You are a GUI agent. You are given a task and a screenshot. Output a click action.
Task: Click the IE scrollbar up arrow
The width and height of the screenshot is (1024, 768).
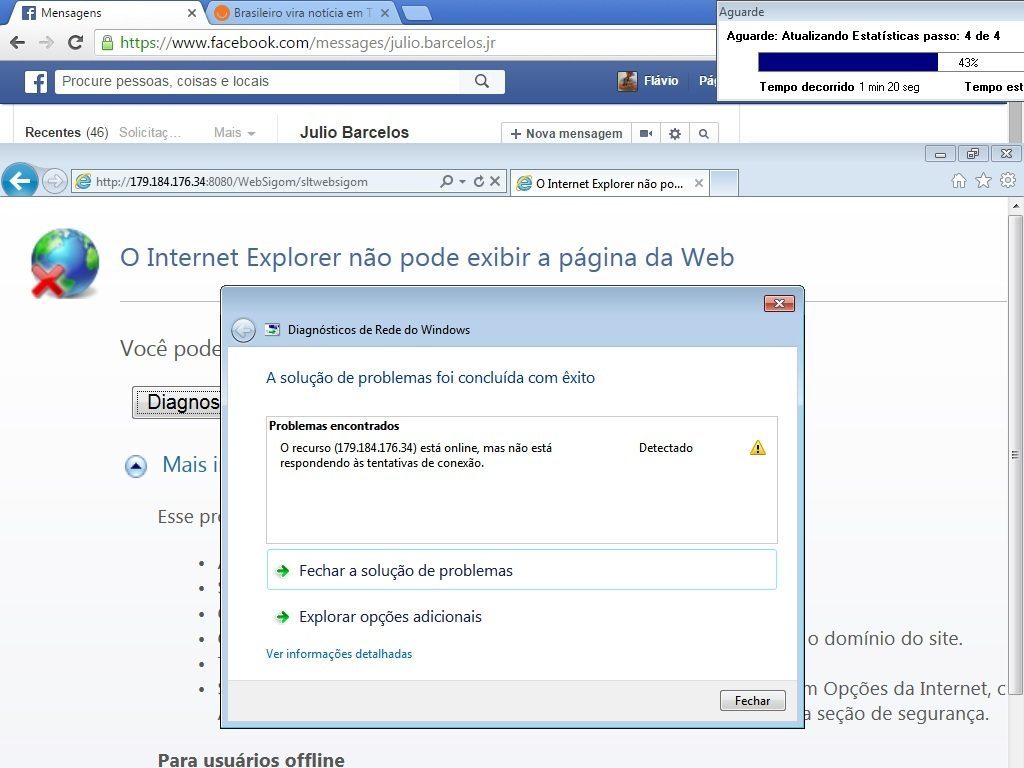1016,206
